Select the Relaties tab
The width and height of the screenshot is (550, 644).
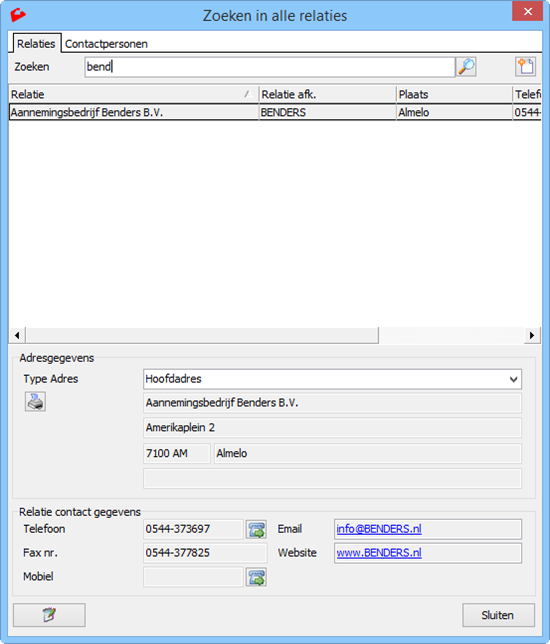click(36, 44)
